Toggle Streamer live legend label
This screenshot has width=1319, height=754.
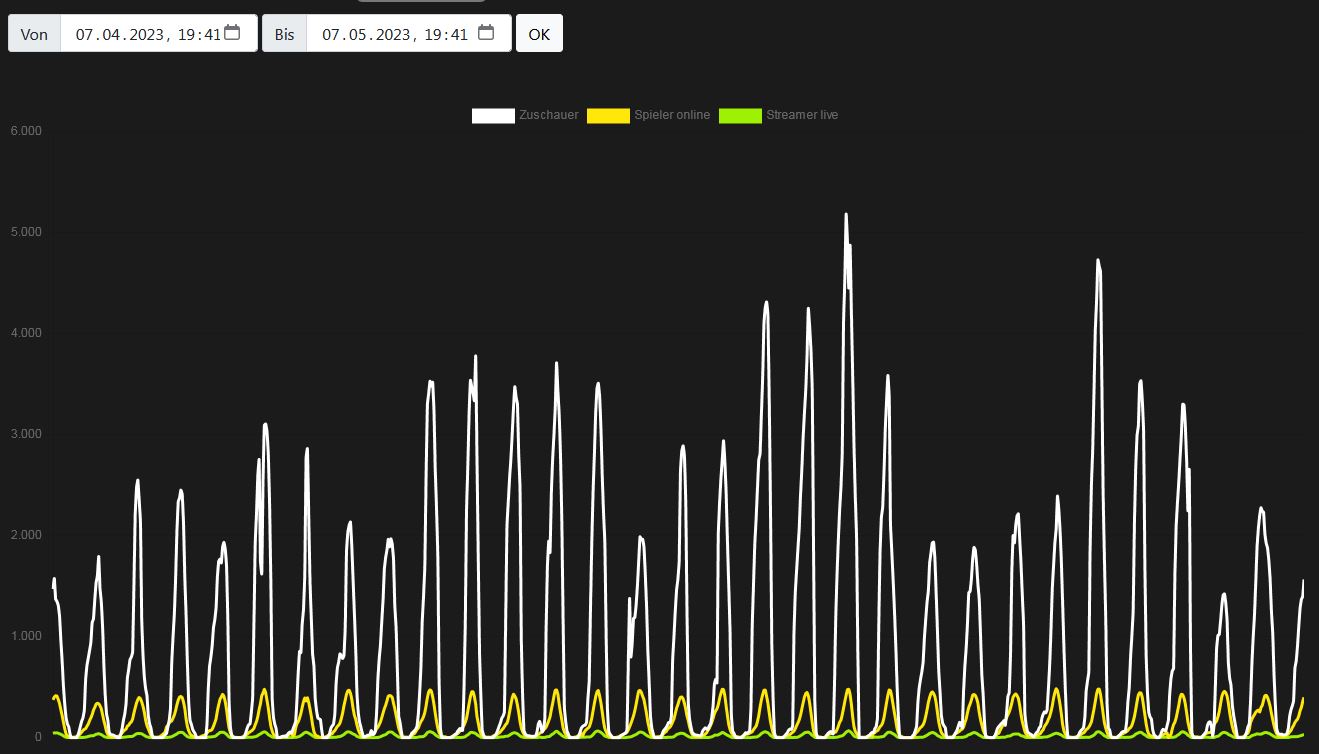tap(802, 115)
